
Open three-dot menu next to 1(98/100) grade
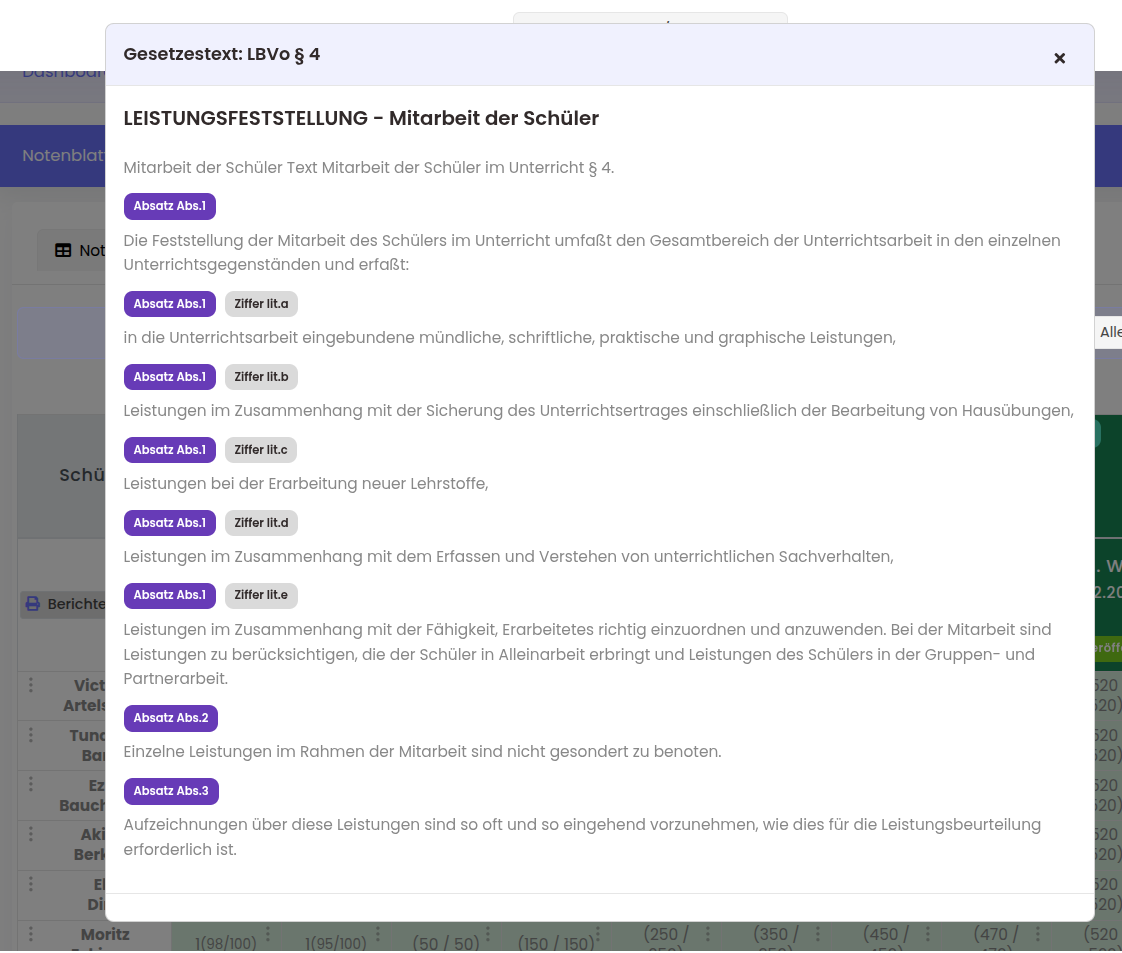click(268, 934)
